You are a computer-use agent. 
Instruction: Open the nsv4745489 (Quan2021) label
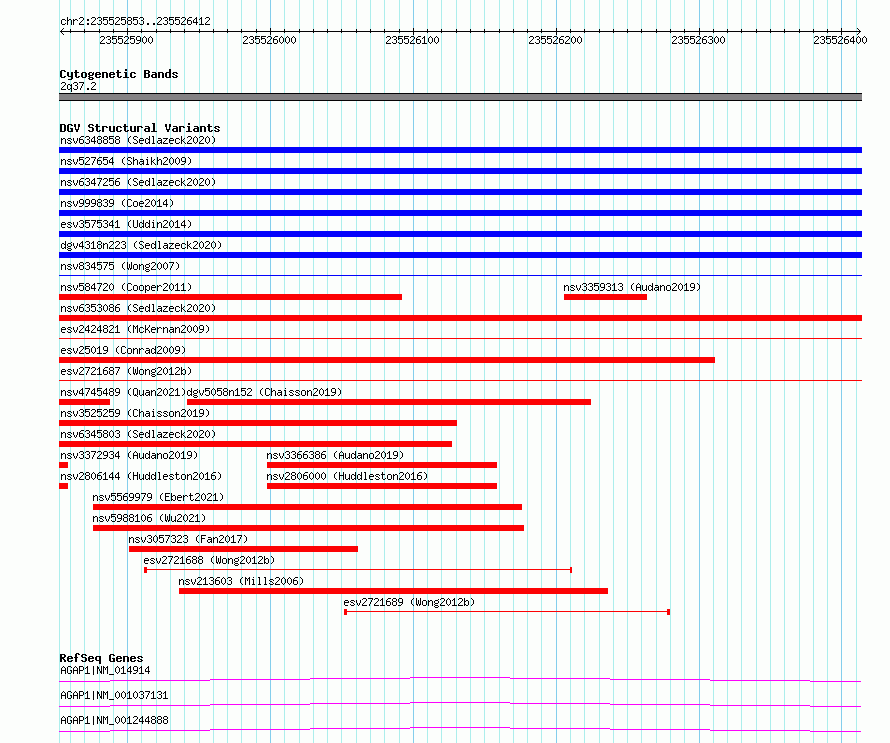[123, 392]
